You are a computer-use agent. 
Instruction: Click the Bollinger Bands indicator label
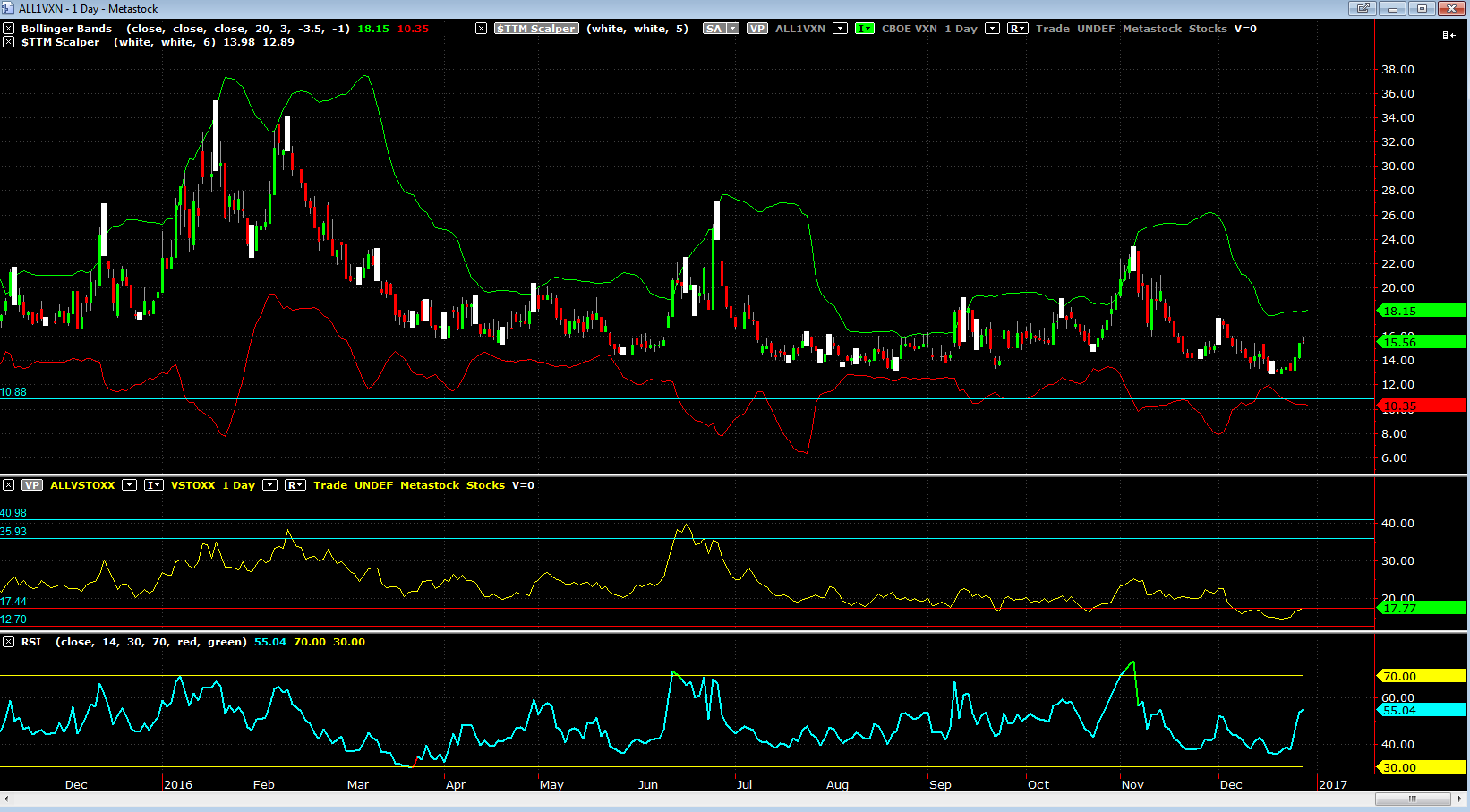tap(67, 29)
